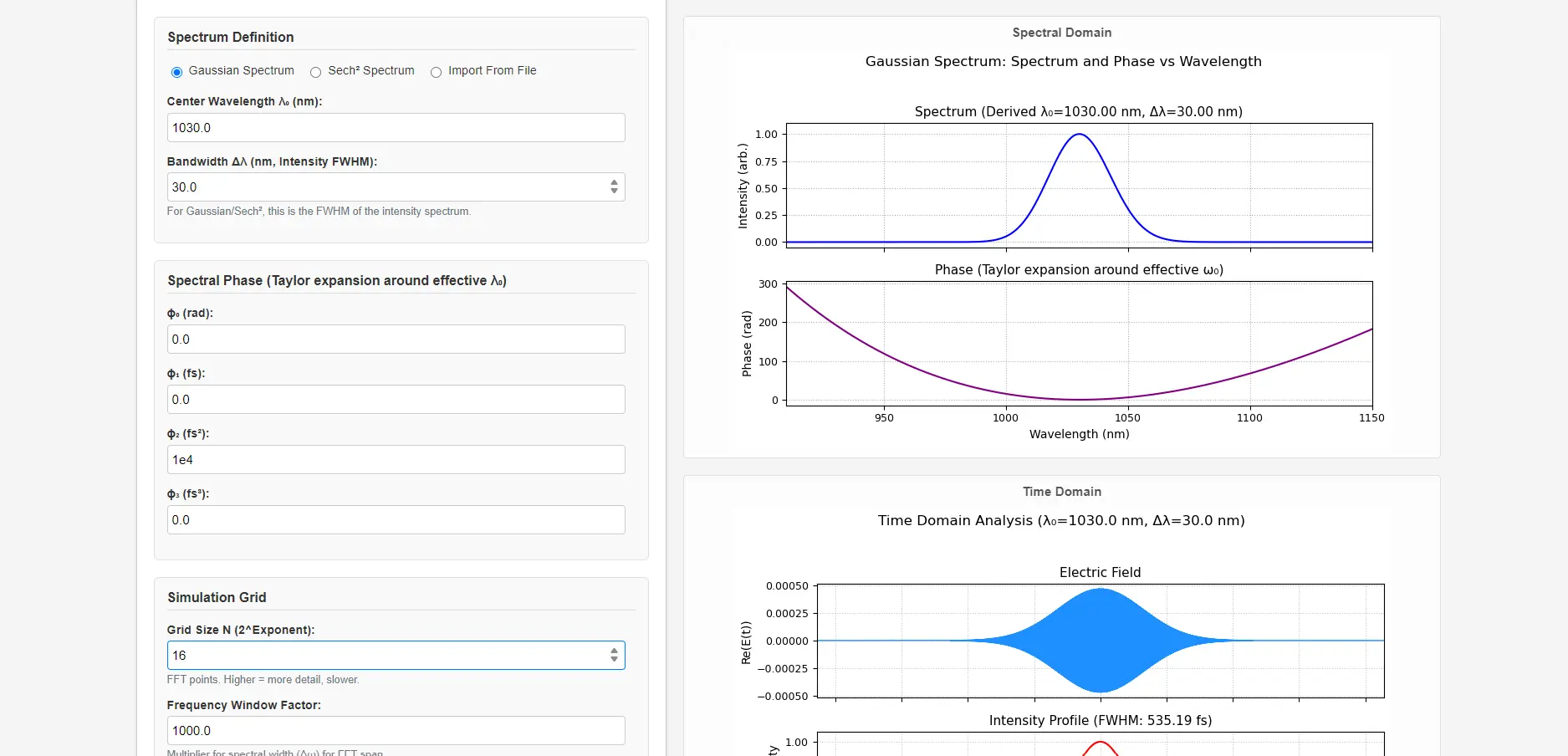Screen dimensions: 1568x756
Task: Select the Gaussian Spectrum option
Action: pos(176,72)
